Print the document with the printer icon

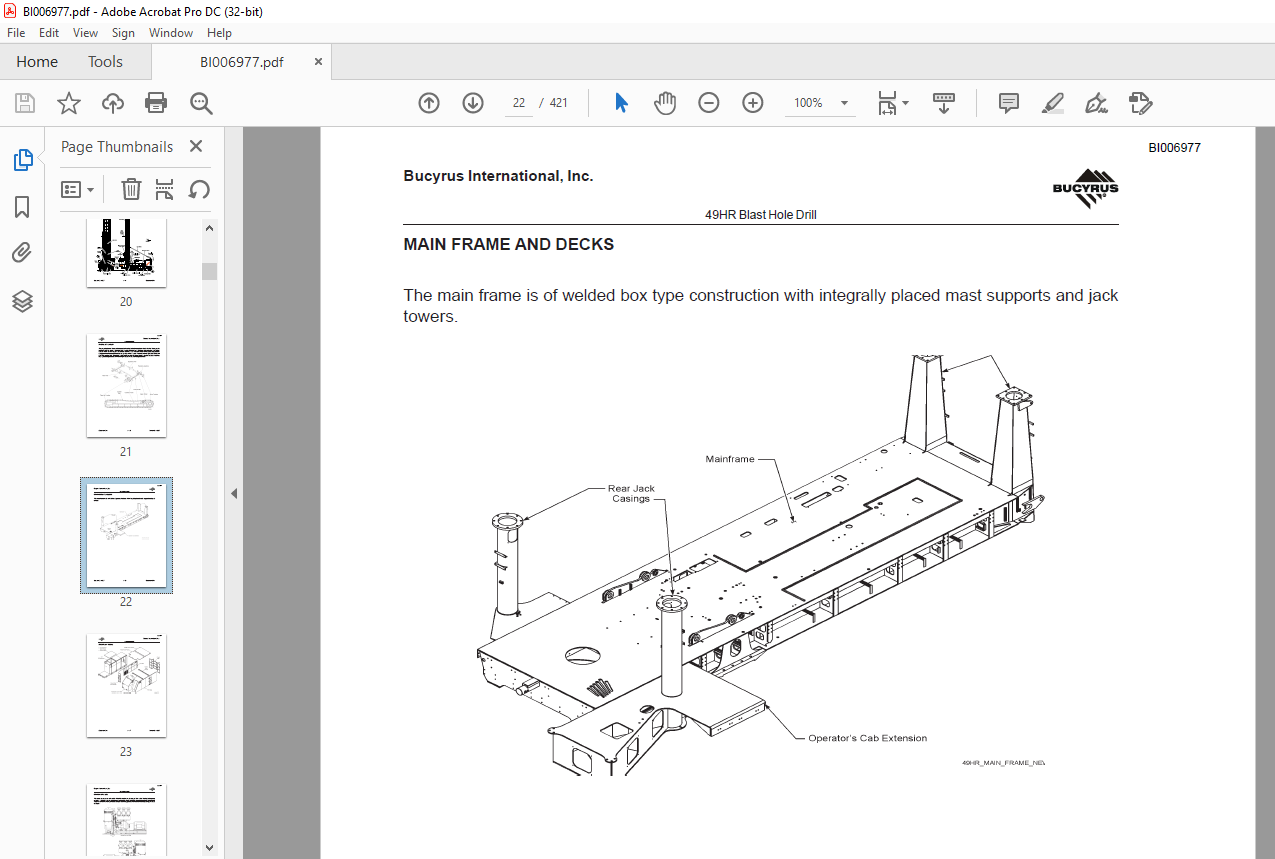pos(156,103)
